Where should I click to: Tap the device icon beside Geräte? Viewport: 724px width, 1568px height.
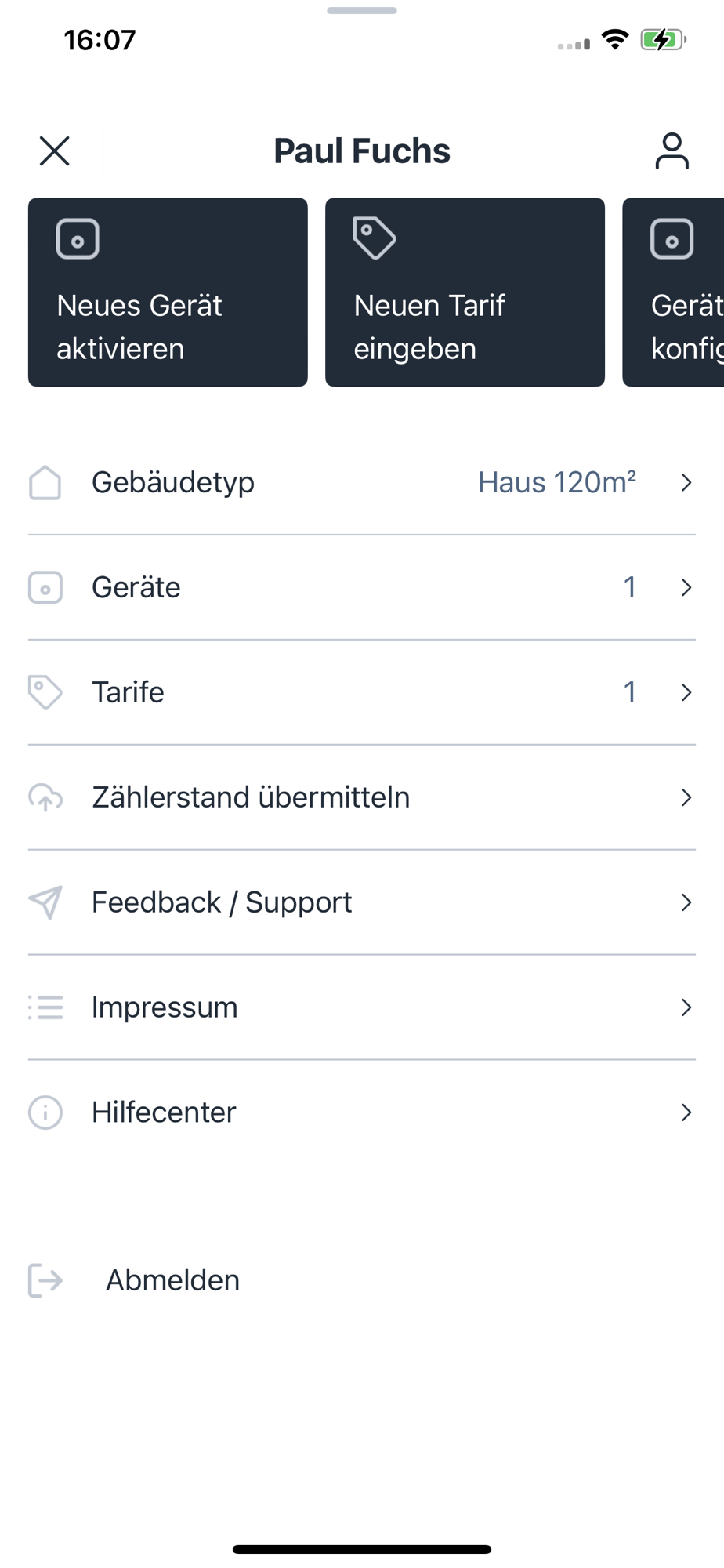45,587
